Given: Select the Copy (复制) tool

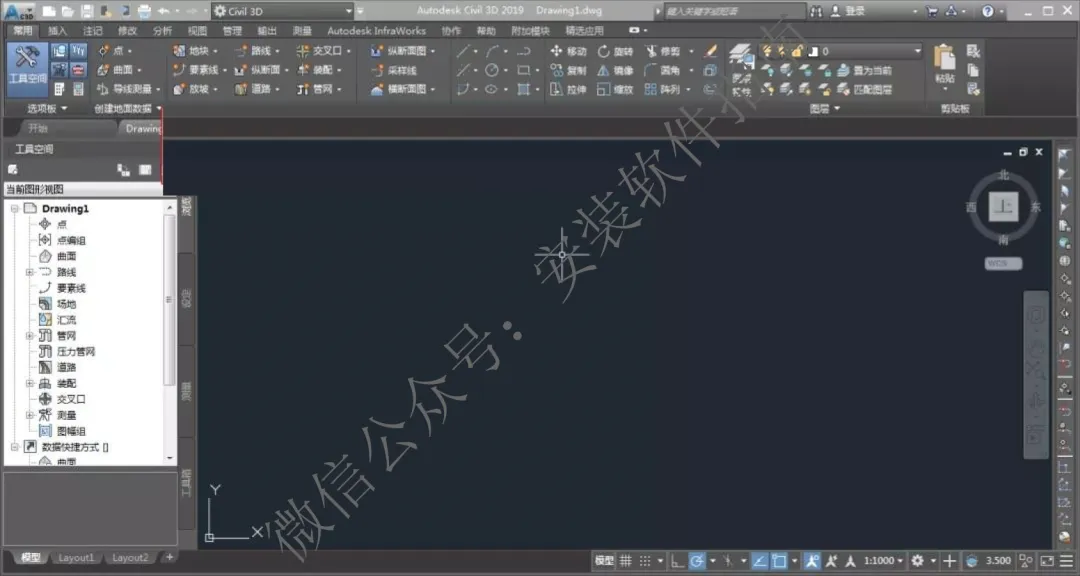Looking at the screenshot, I should click(x=568, y=70).
